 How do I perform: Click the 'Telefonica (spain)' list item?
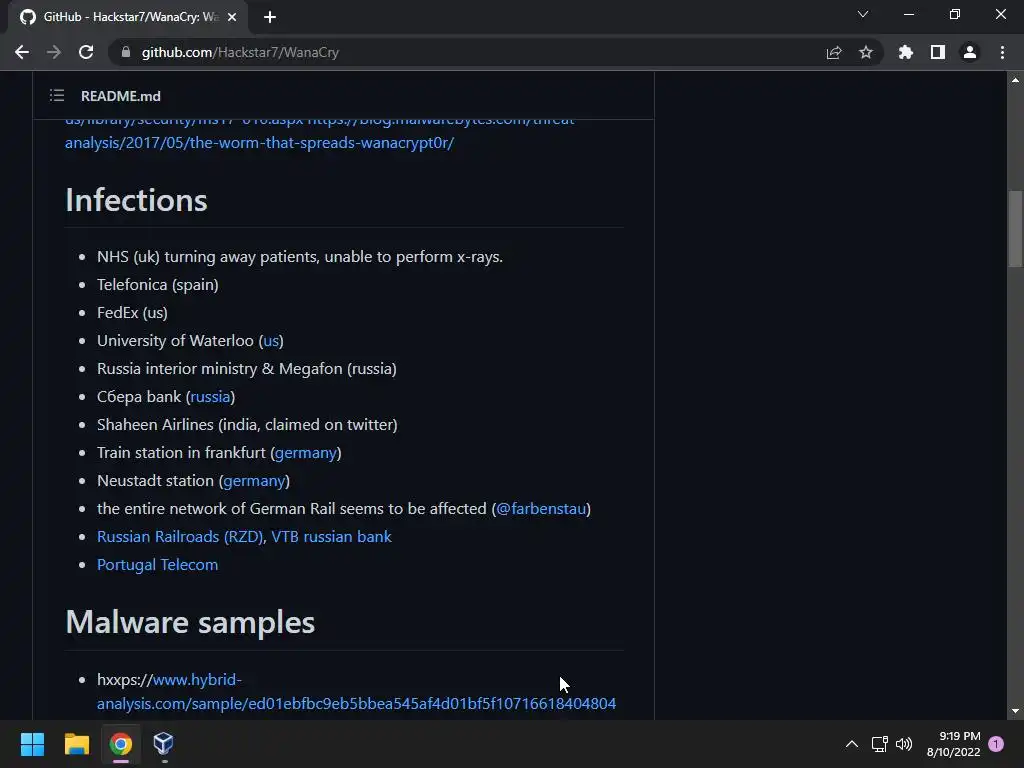(157, 285)
